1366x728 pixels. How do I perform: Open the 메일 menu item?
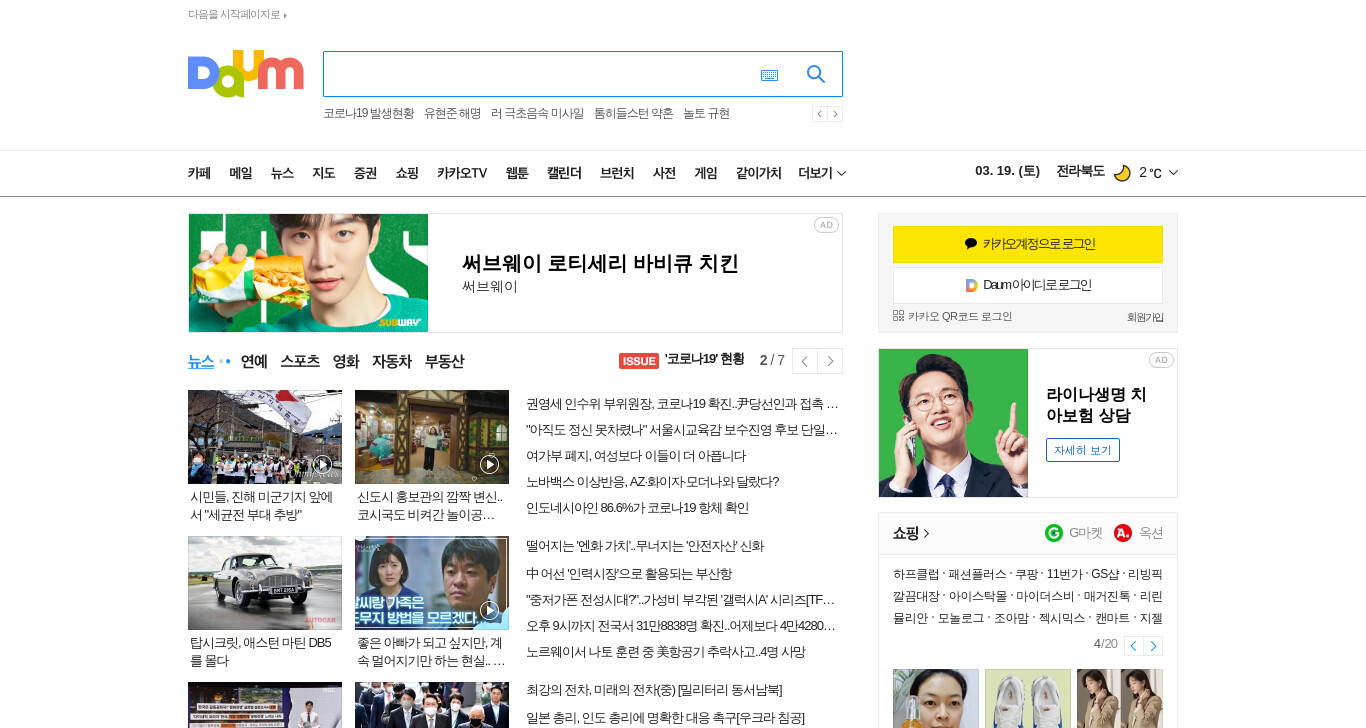(241, 173)
